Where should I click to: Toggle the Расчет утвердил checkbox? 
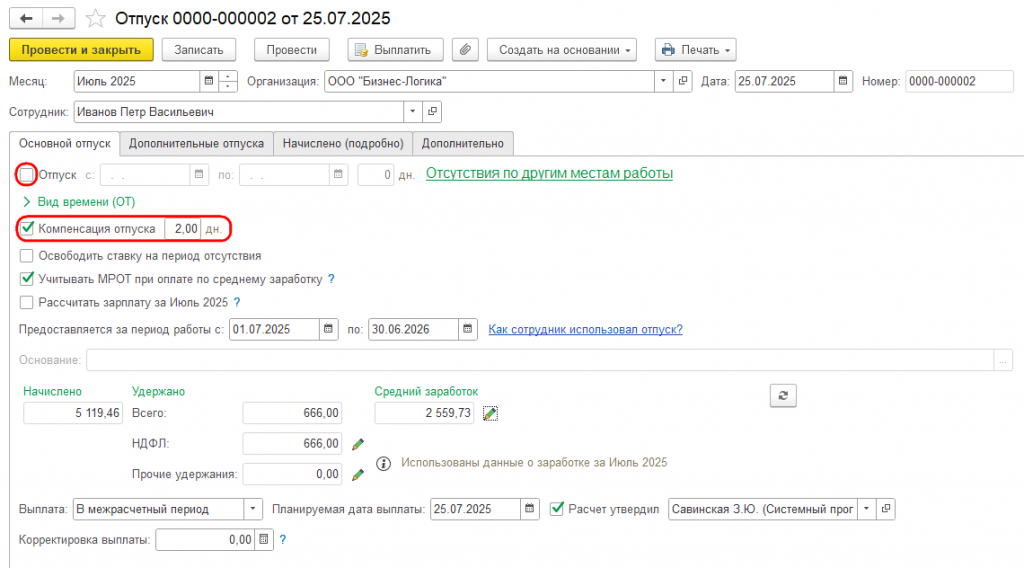pyautogui.click(x=557, y=509)
